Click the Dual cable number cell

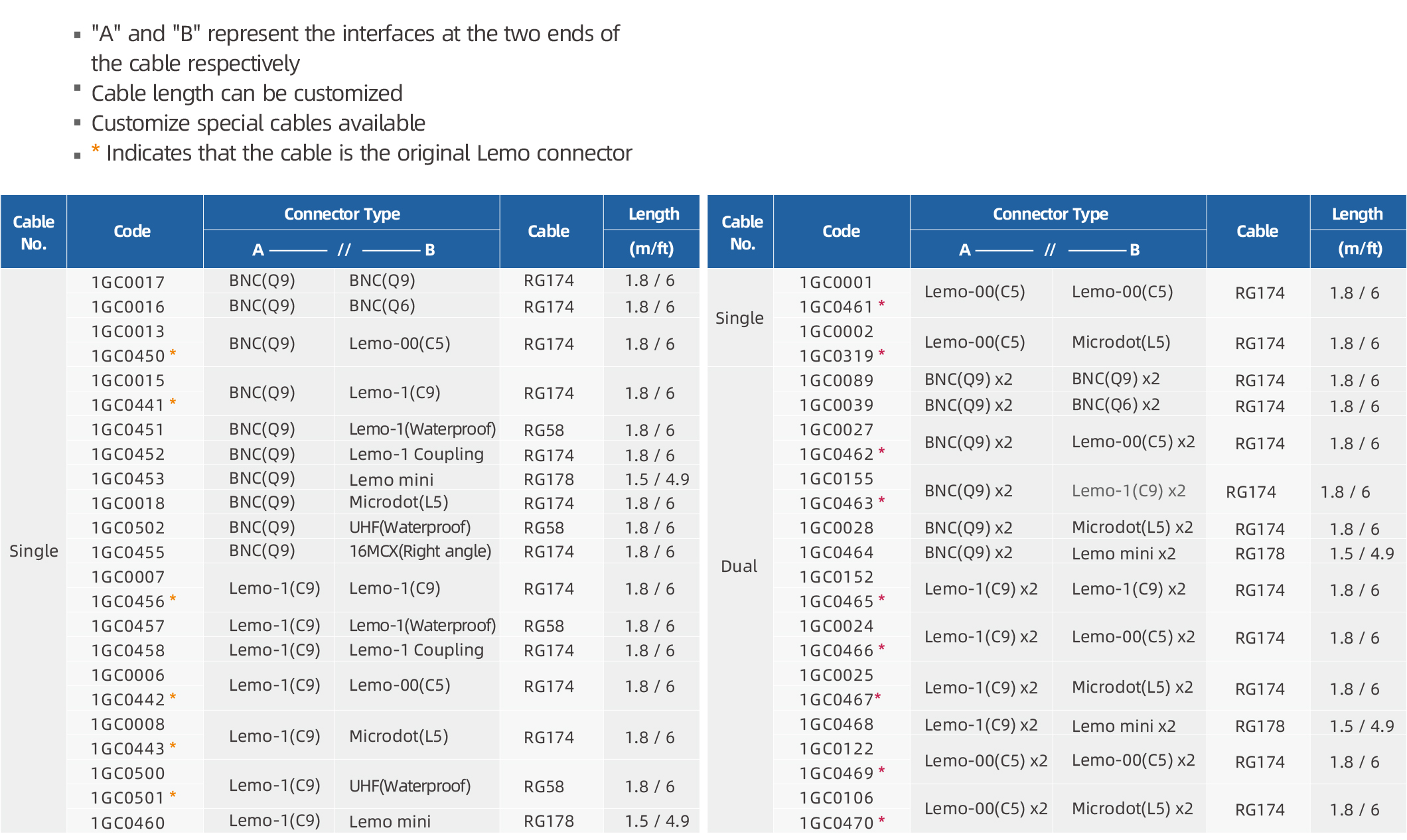739,566
